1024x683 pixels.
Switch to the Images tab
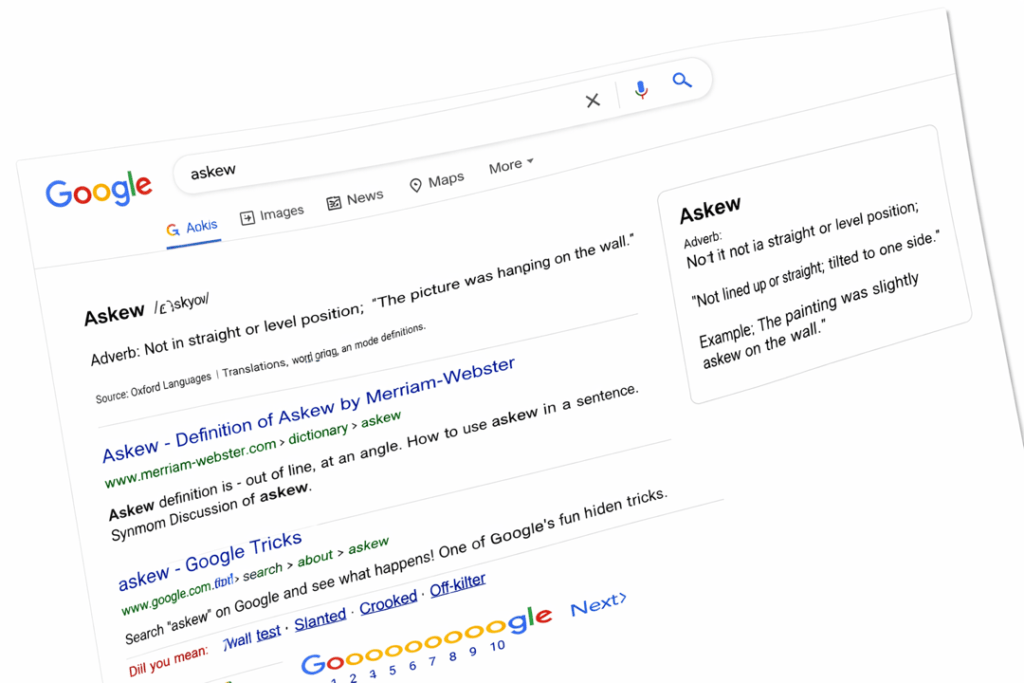(272, 214)
